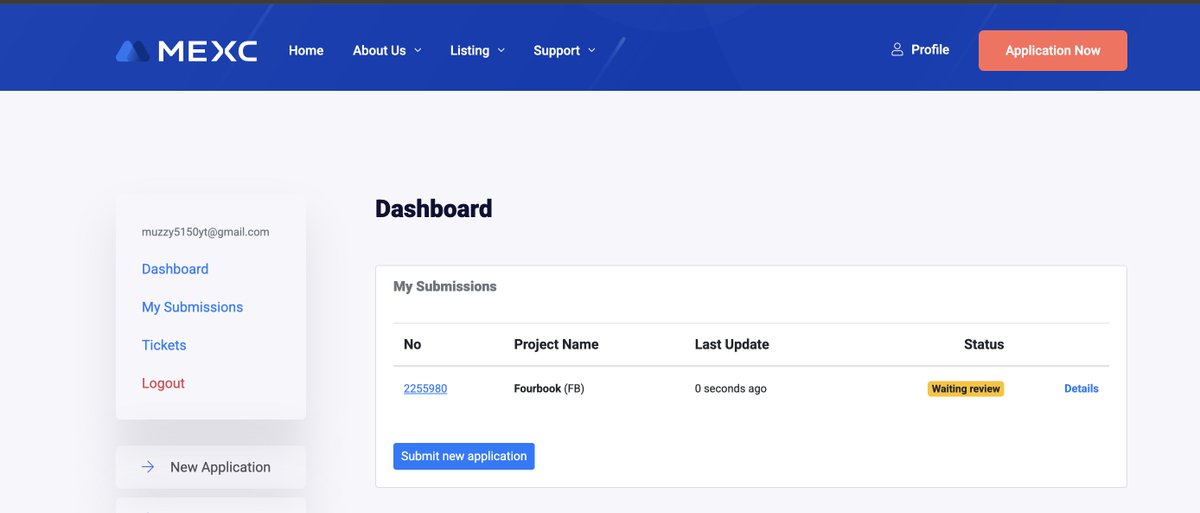Image resolution: width=1200 pixels, height=513 pixels.
Task: Click the MEXC logo
Action: (186, 51)
